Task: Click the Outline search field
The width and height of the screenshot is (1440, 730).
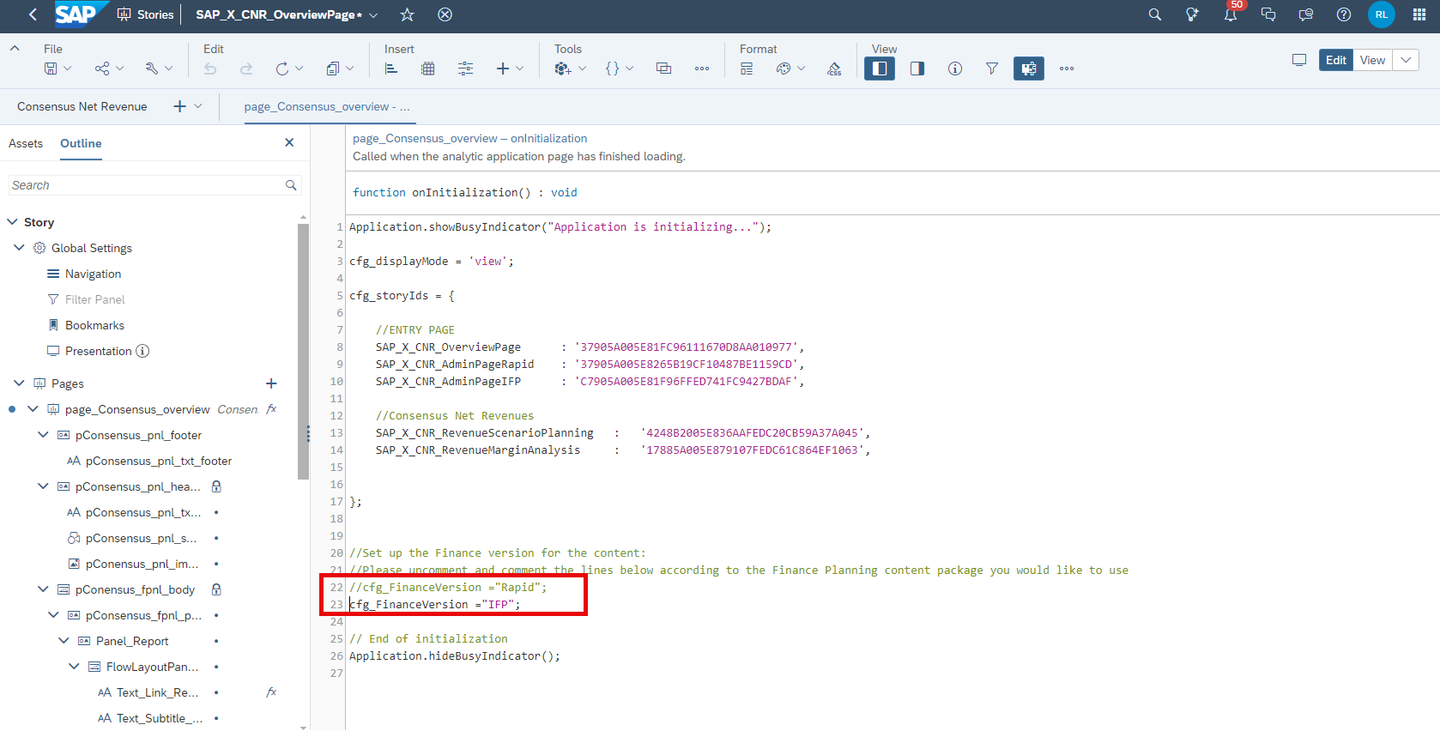Action: tap(155, 185)
